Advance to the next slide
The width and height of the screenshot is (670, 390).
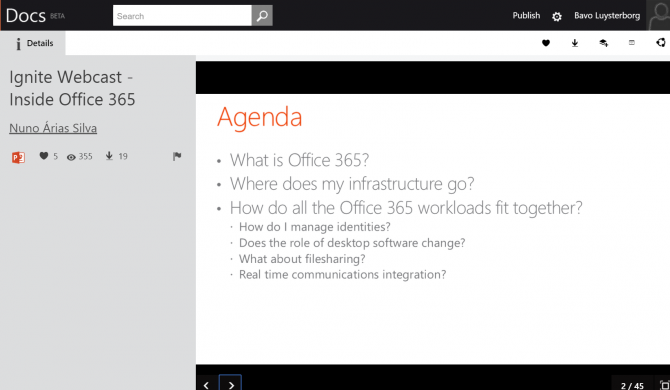pos(231,384)
